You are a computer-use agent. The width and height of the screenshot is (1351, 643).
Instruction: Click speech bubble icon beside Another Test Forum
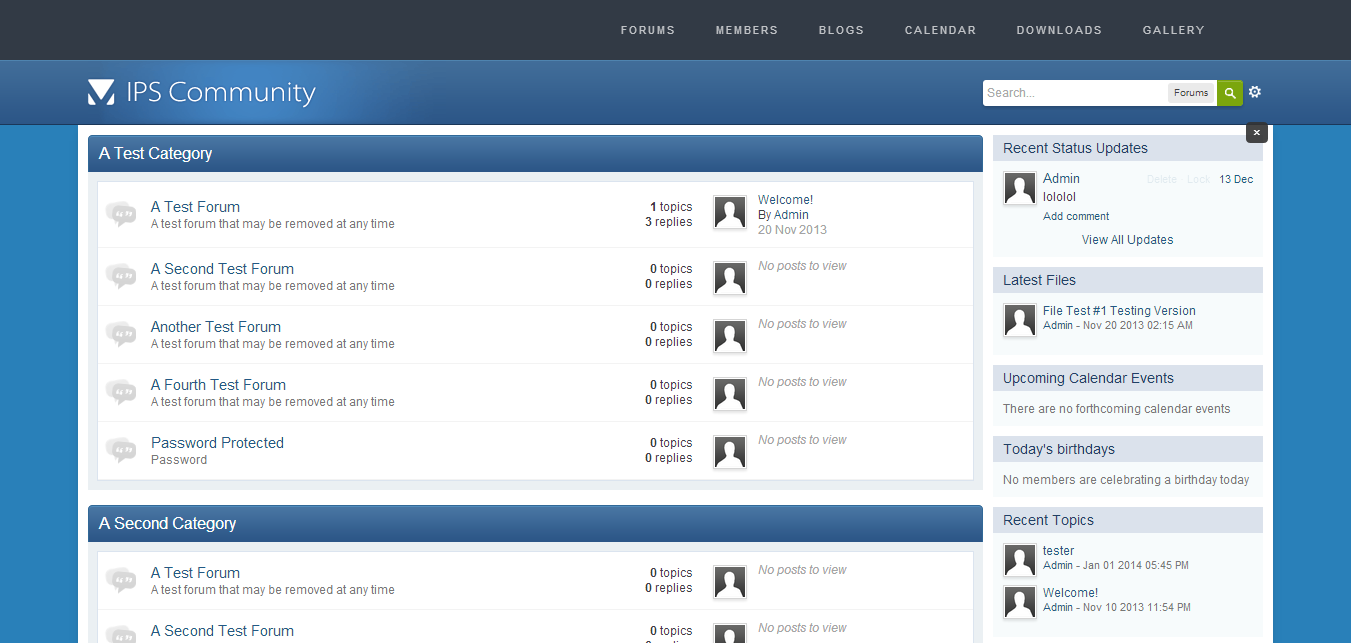[121, 334]
